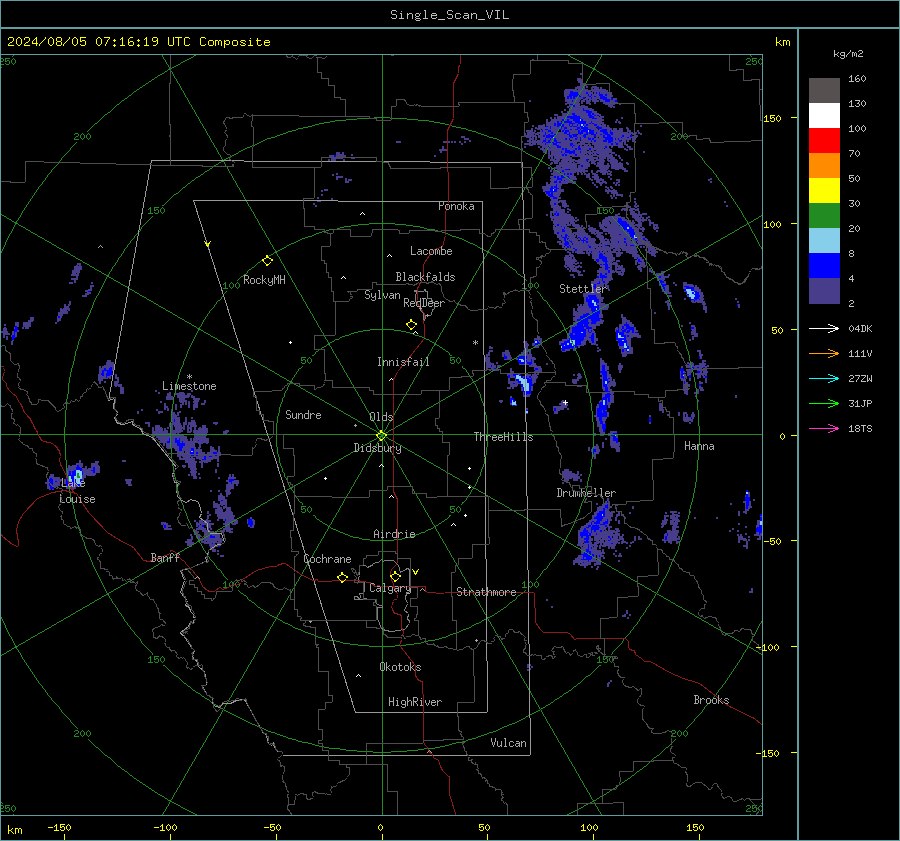The height and width of the screenshot is (841, 900).
Task: Select the yellow 30-50 color swatch
Action: [824, 191]
